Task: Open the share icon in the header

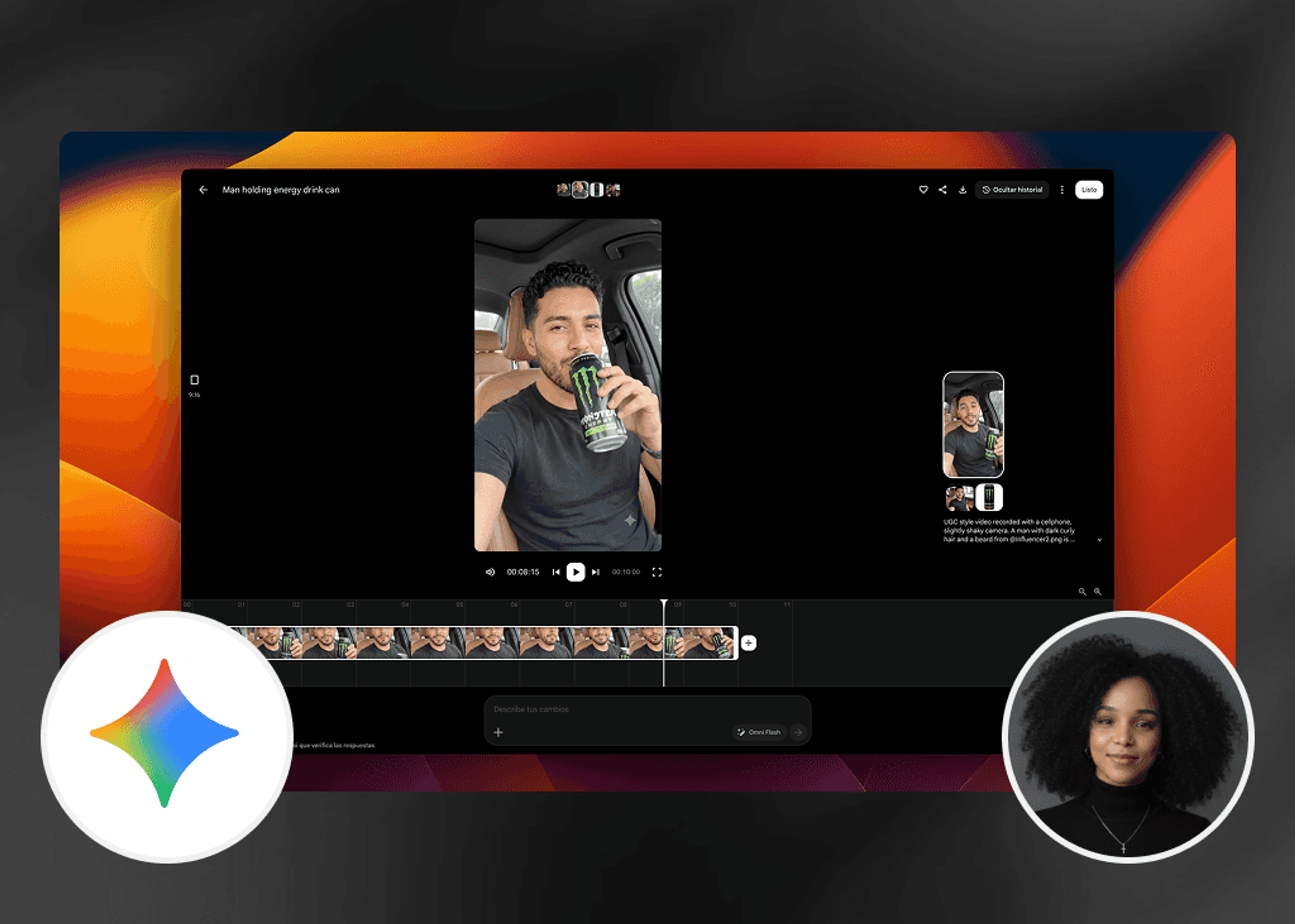Action: coord(943,189)
